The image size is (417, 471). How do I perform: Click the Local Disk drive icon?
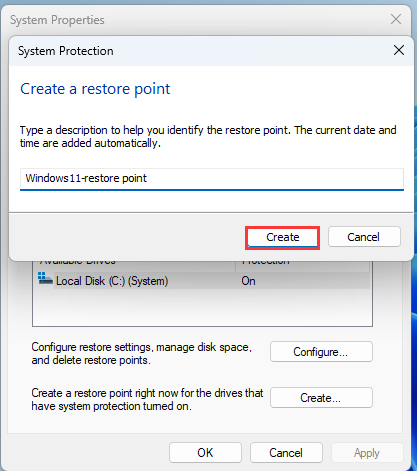tap(45, 278)
